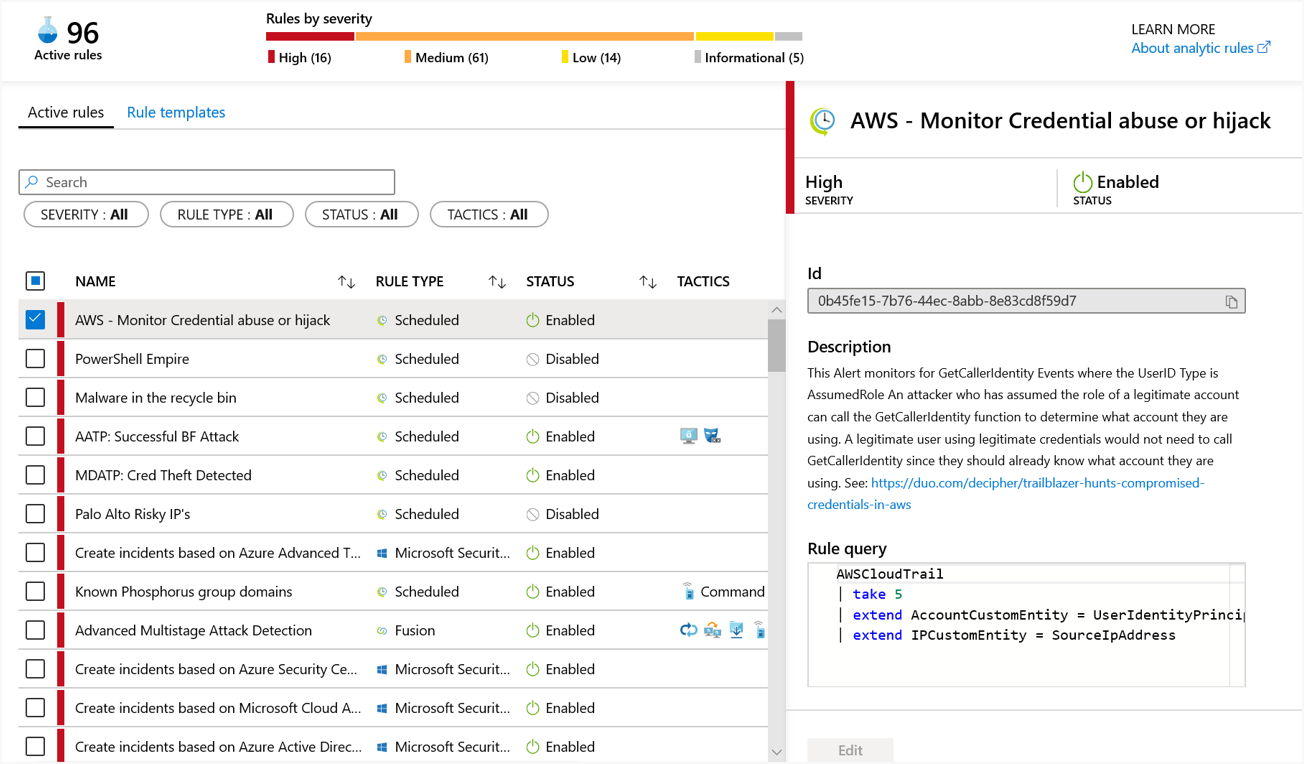
Task: Open the duo.com trailblazer article link
Action: (x=1037, y=483)
